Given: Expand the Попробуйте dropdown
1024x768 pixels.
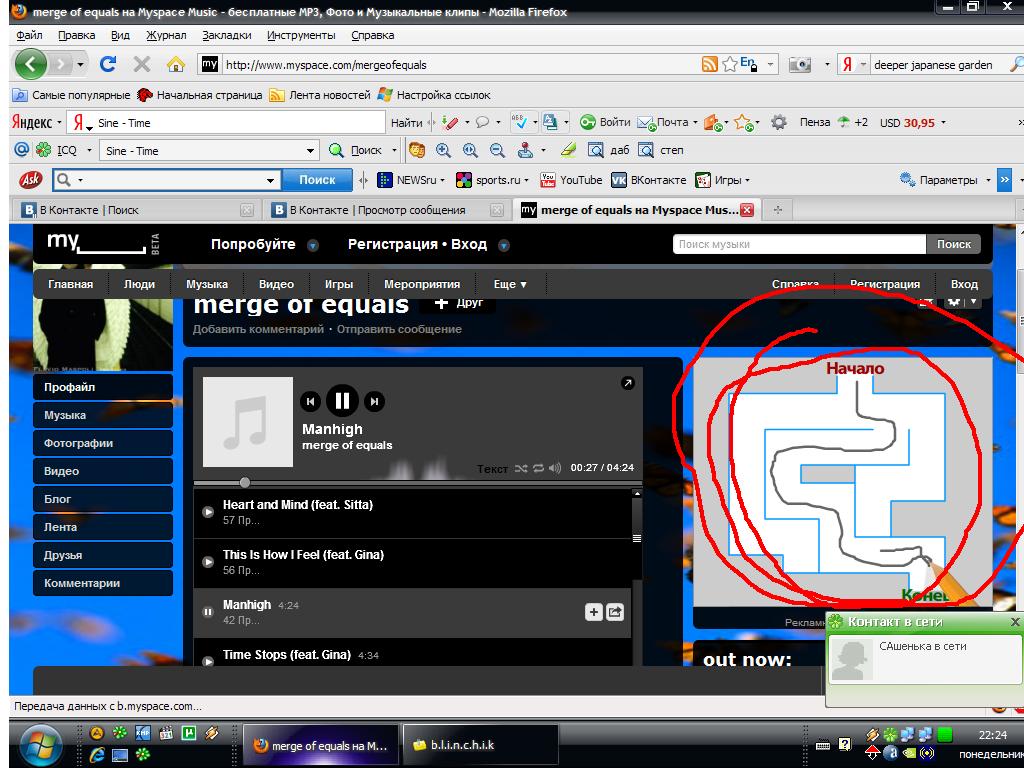Looking at the screenshot, I should click(x=313, y=246).
